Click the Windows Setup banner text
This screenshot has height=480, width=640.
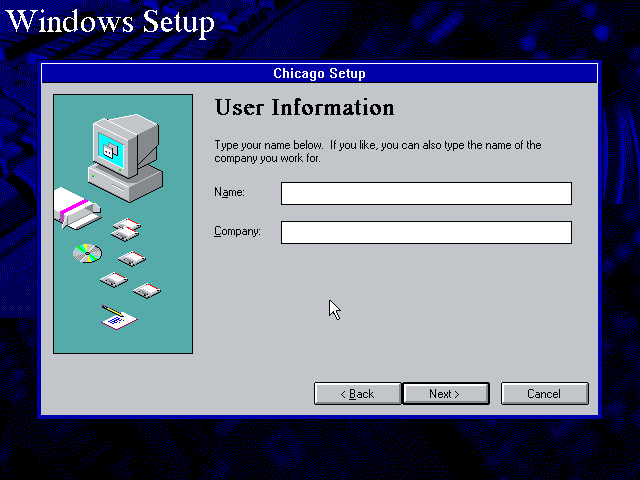111,22
